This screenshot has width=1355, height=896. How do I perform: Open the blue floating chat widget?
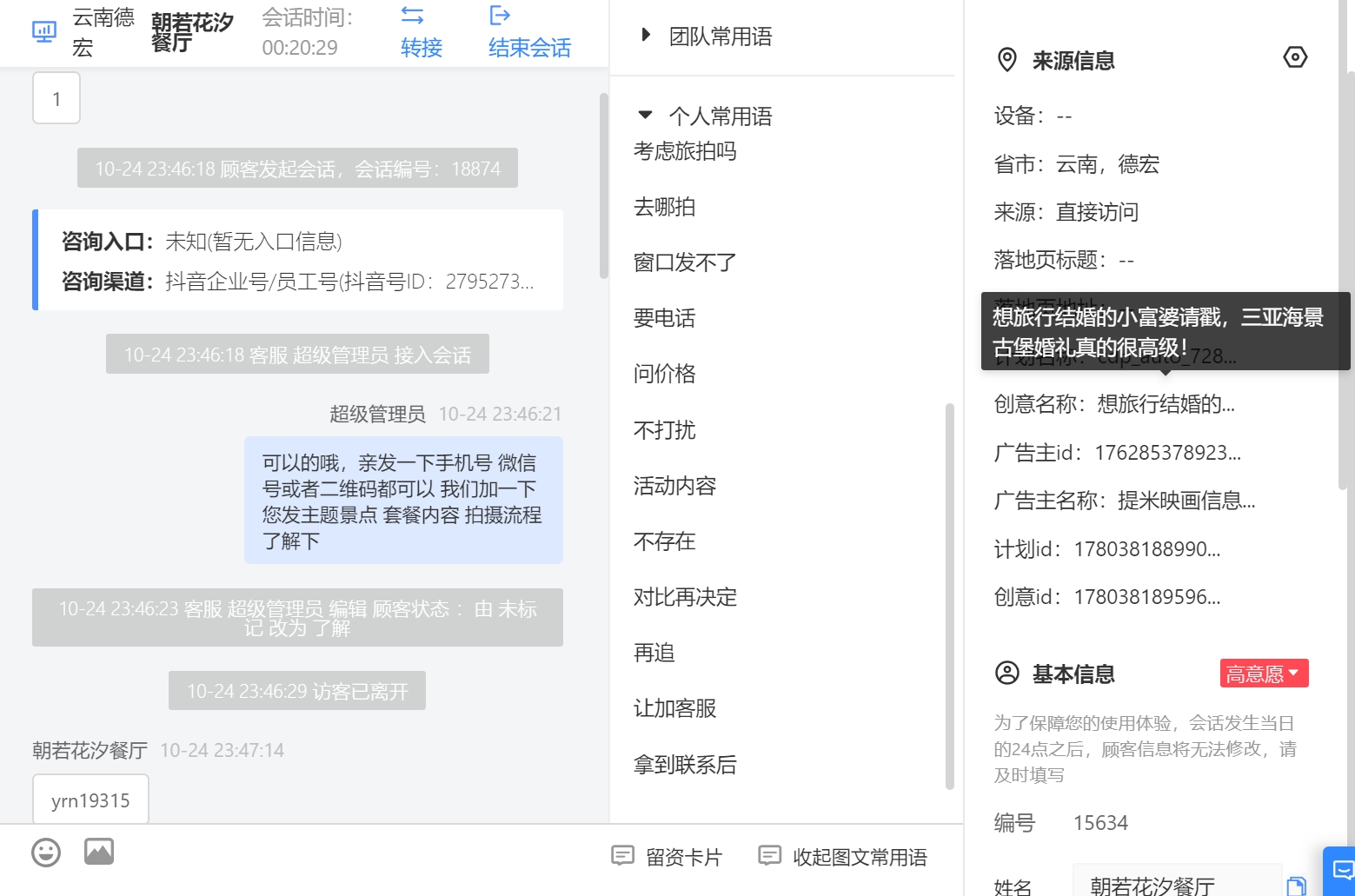(1340, 870)
